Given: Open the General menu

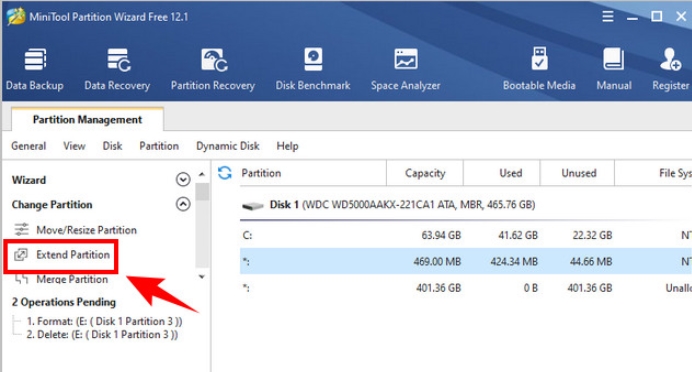Looking at the screenshot, I should tap(29, 146).
